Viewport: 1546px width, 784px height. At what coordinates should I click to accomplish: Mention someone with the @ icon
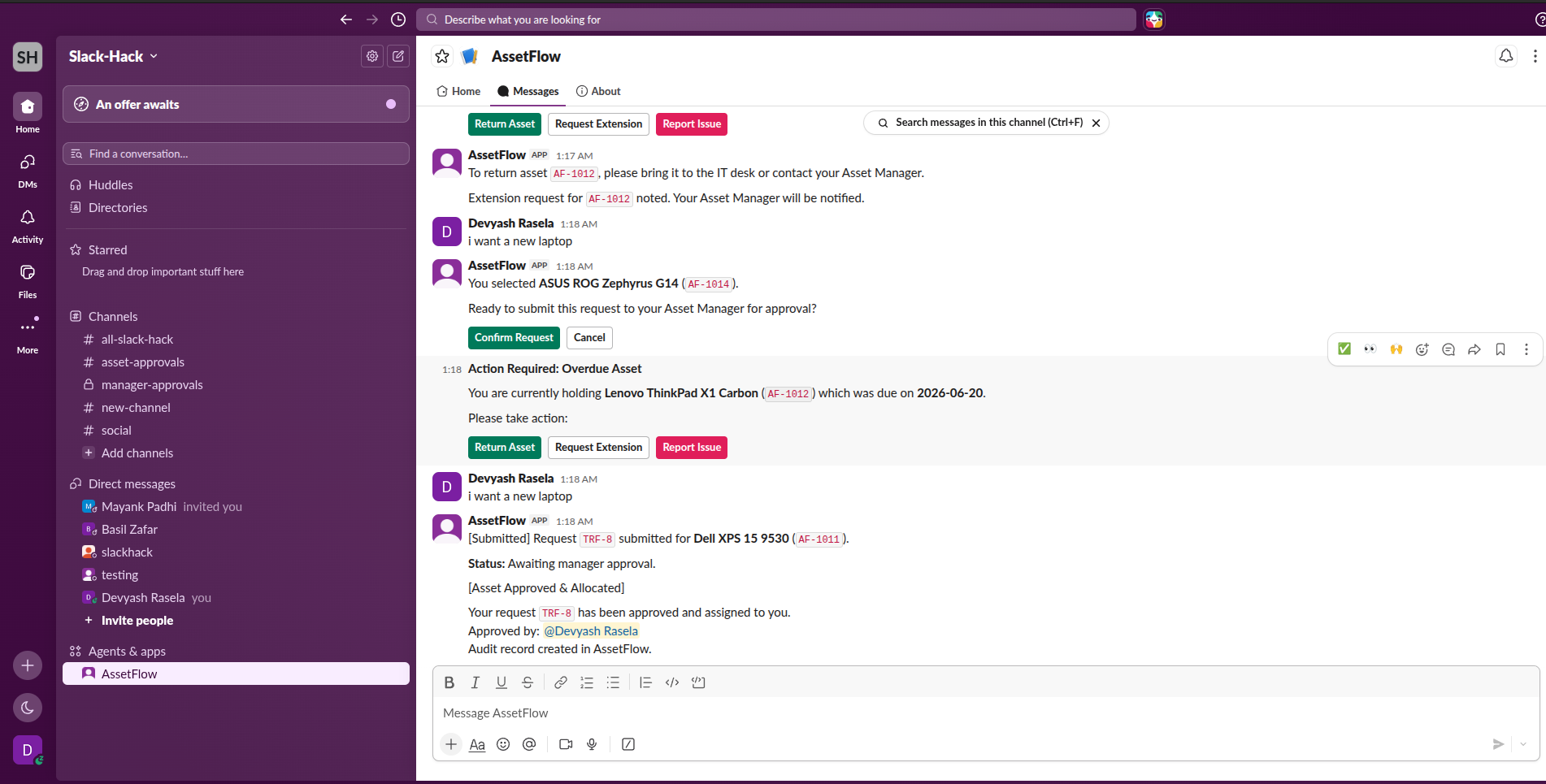pyautogui.click(x=529, y=744)
